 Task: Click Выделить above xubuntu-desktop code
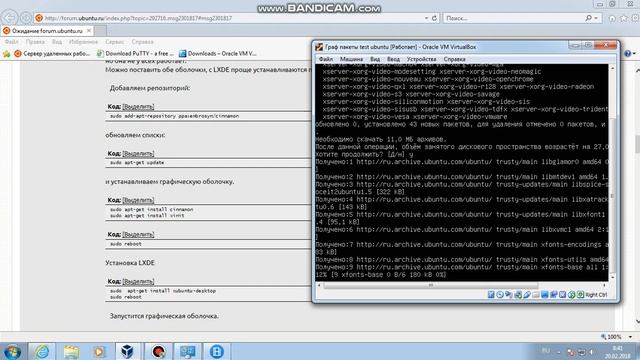(x=138, y=281)
